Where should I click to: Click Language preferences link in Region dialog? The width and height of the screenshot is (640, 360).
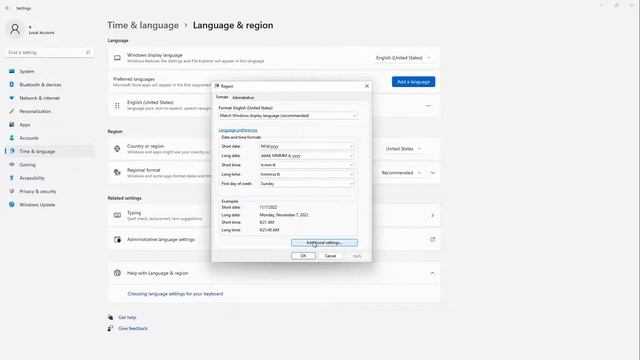tap(238, 130)
